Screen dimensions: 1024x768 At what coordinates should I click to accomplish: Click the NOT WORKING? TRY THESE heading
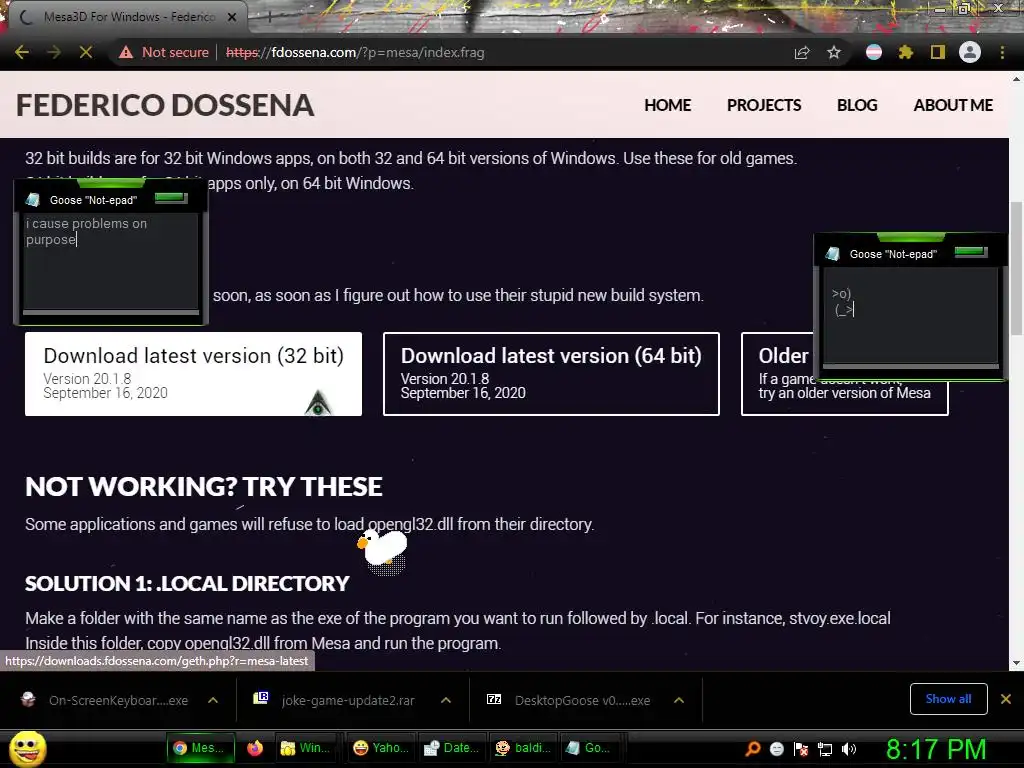[x=204, y=487]
